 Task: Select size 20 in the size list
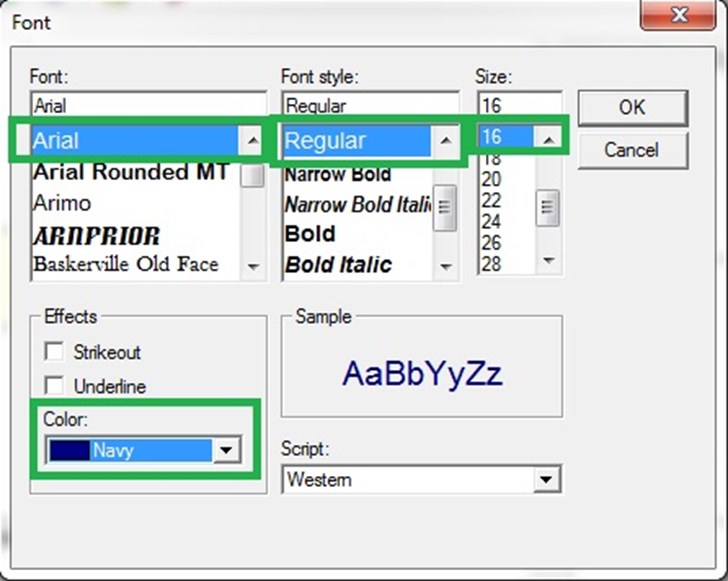click(491, 179)
